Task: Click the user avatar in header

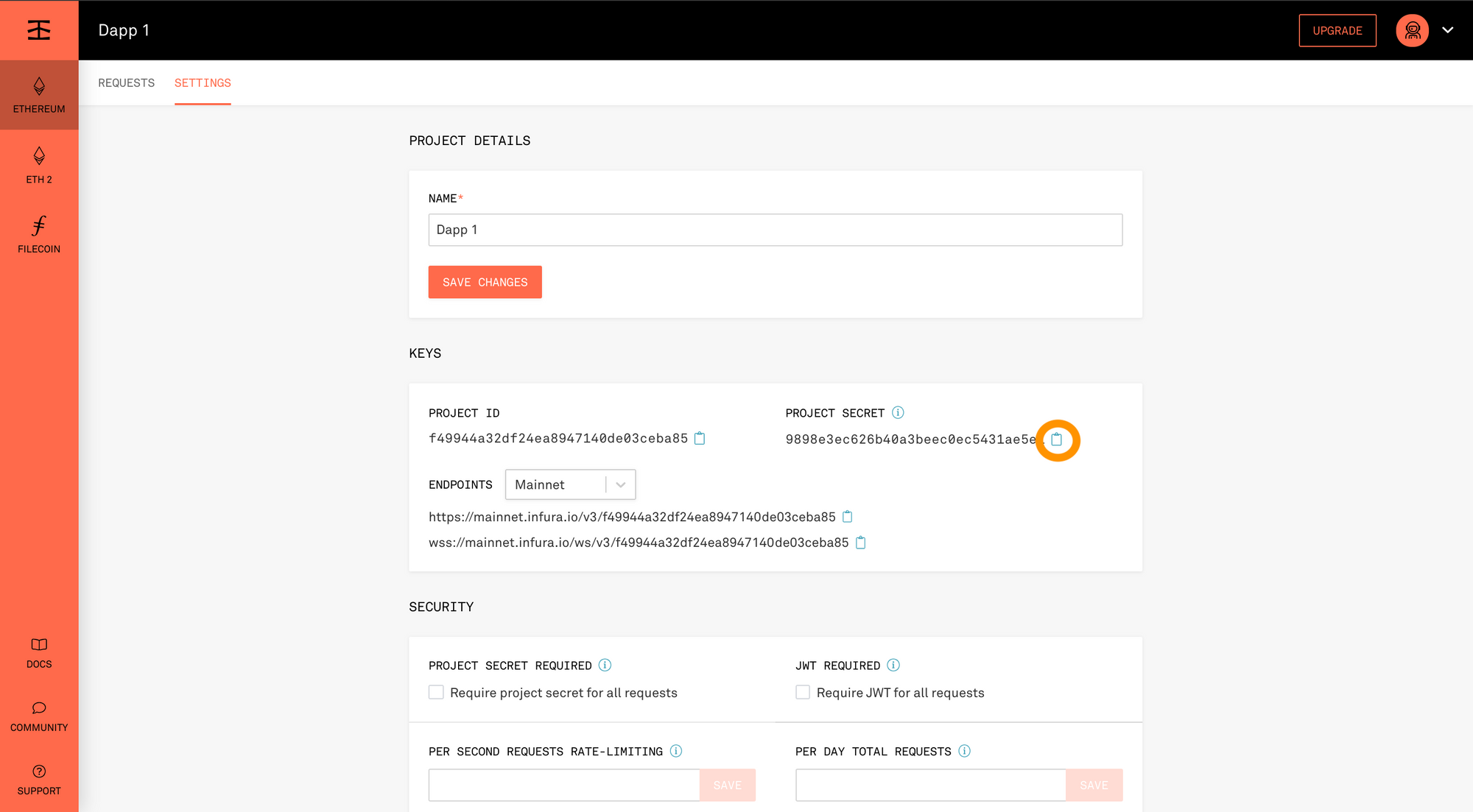Action: point(1412,30)
